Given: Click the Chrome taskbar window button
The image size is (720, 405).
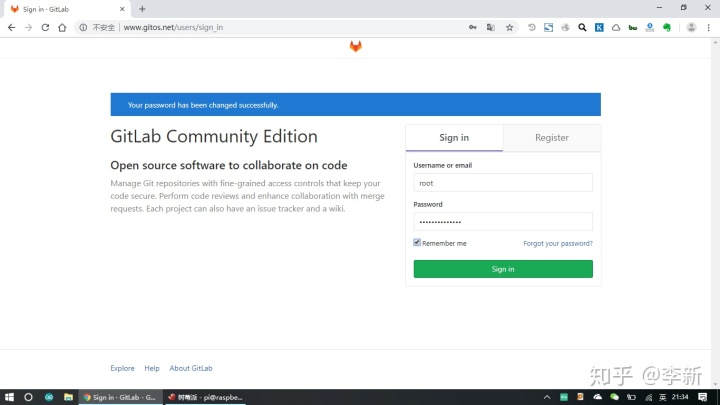Looking at the screenshot, I should (x=120, y=397).
